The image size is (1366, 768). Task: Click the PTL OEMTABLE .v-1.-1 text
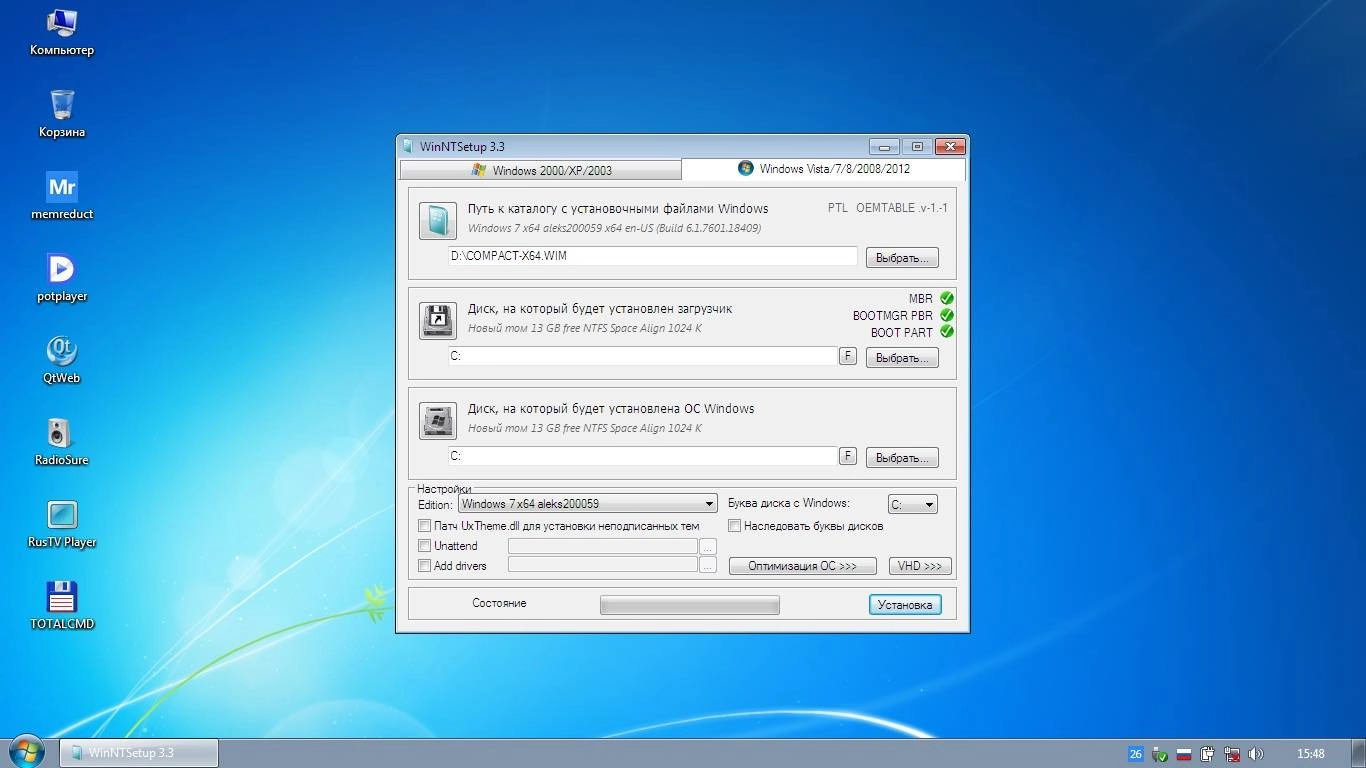click(887, 208)
